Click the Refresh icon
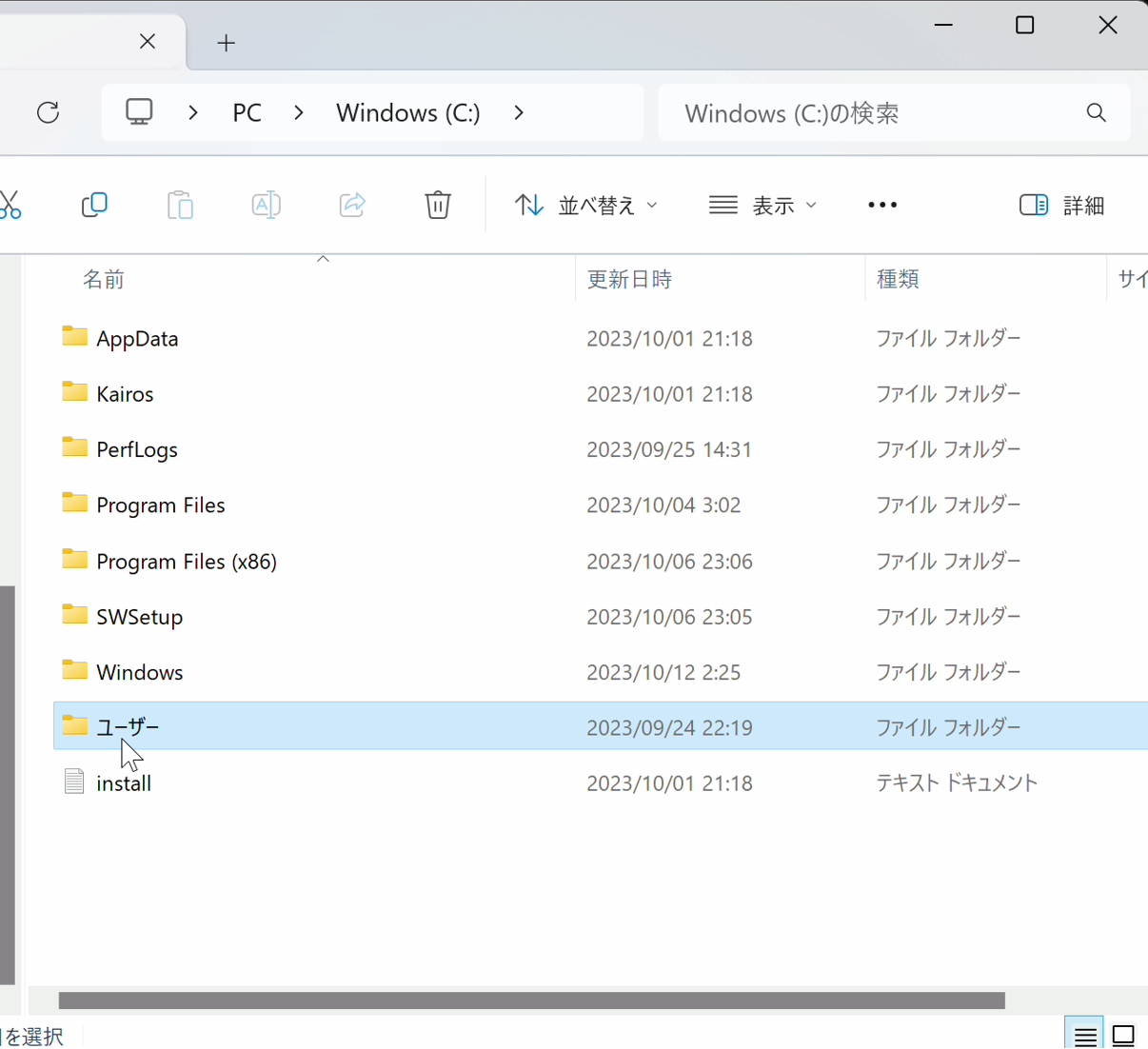The height and width of the screenshot is (1049, 1148). tap(48, 112)
